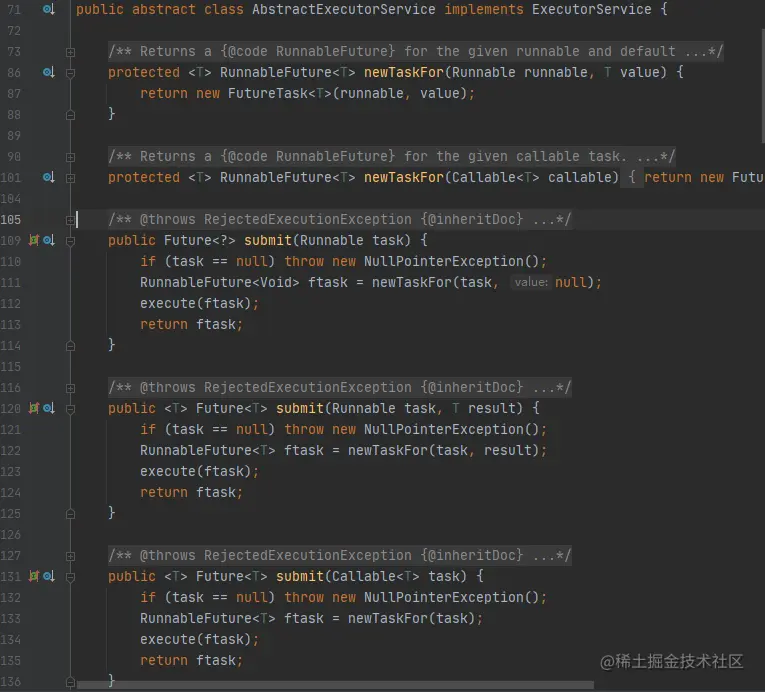Screen dimensions: 765x692
Task: Click 'RunnableFuture<Void>' type on line 111
Action: [220, 282]
